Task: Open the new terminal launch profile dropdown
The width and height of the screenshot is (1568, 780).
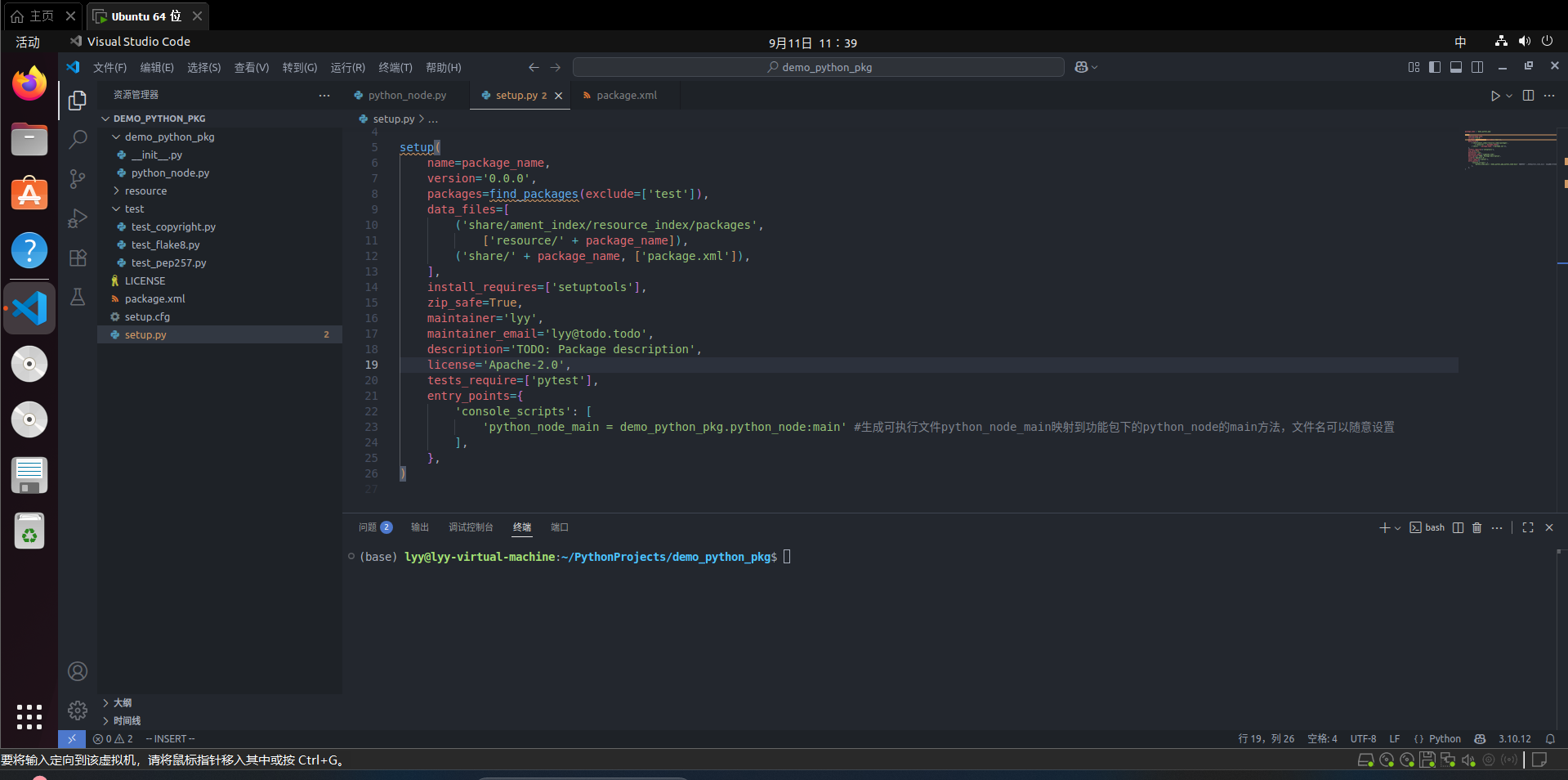Action: (1398, 528)
